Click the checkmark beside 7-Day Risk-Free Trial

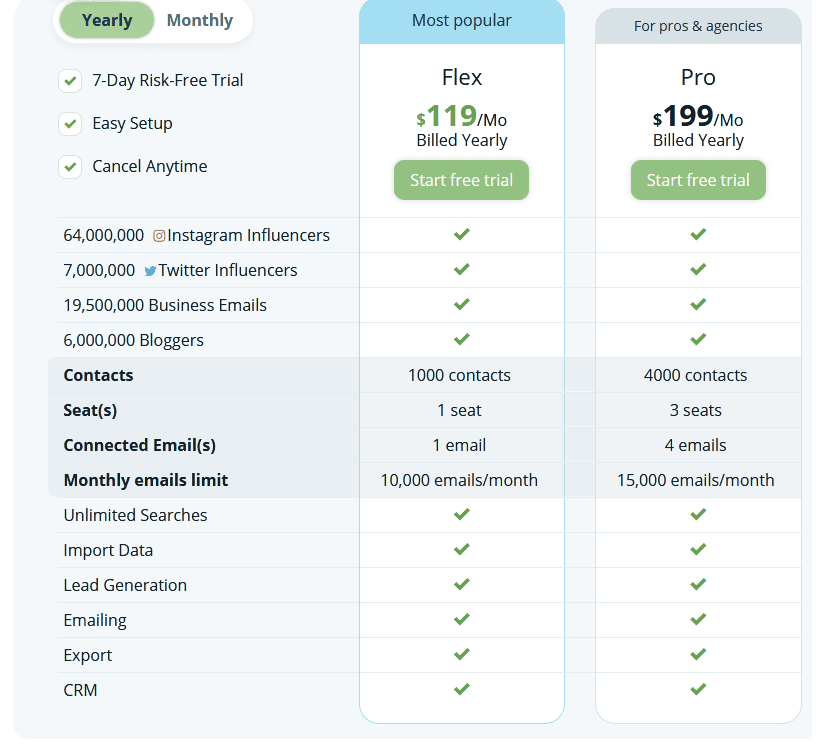(x=70, y=80)
